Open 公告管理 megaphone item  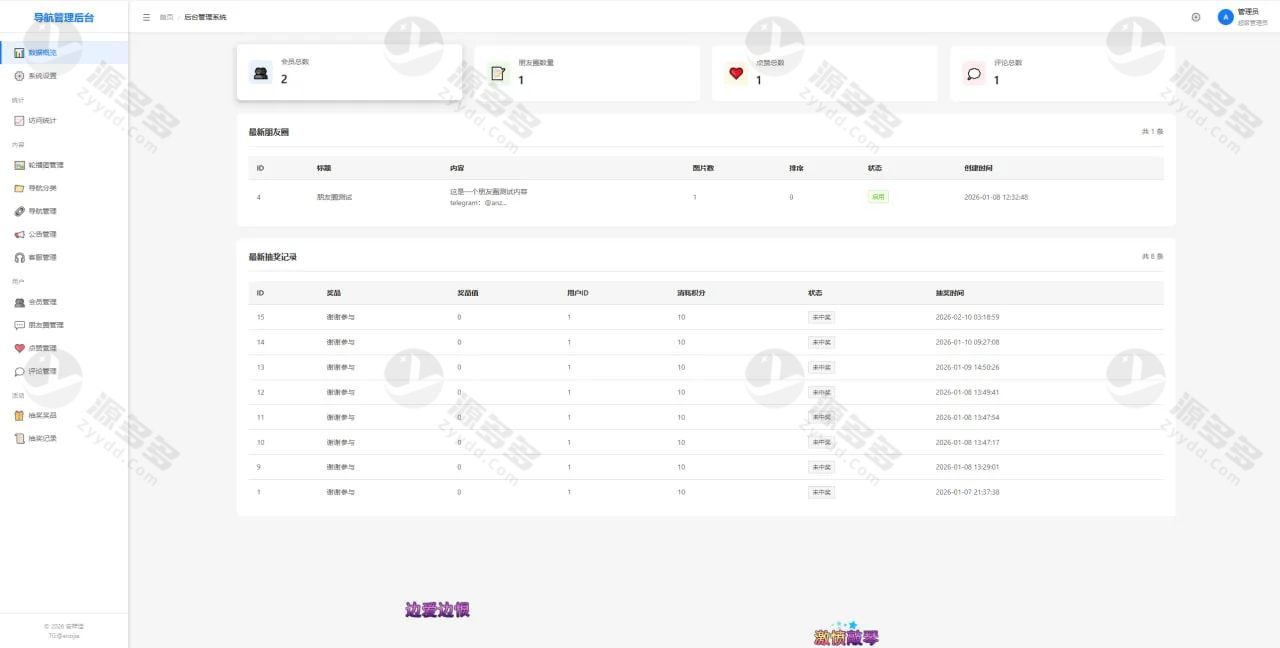42,235
